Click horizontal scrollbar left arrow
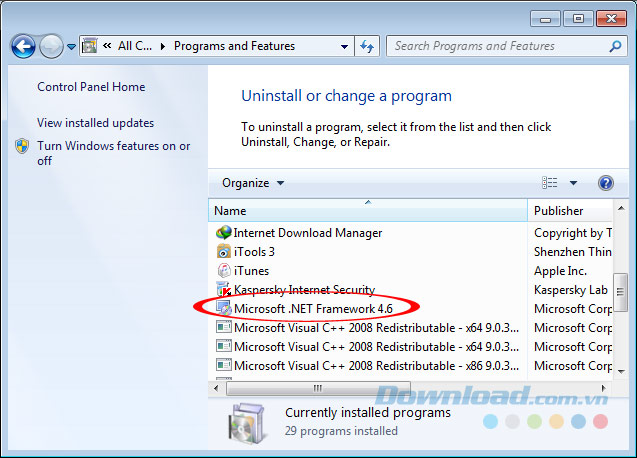The image size is (637, 458). 216,389
